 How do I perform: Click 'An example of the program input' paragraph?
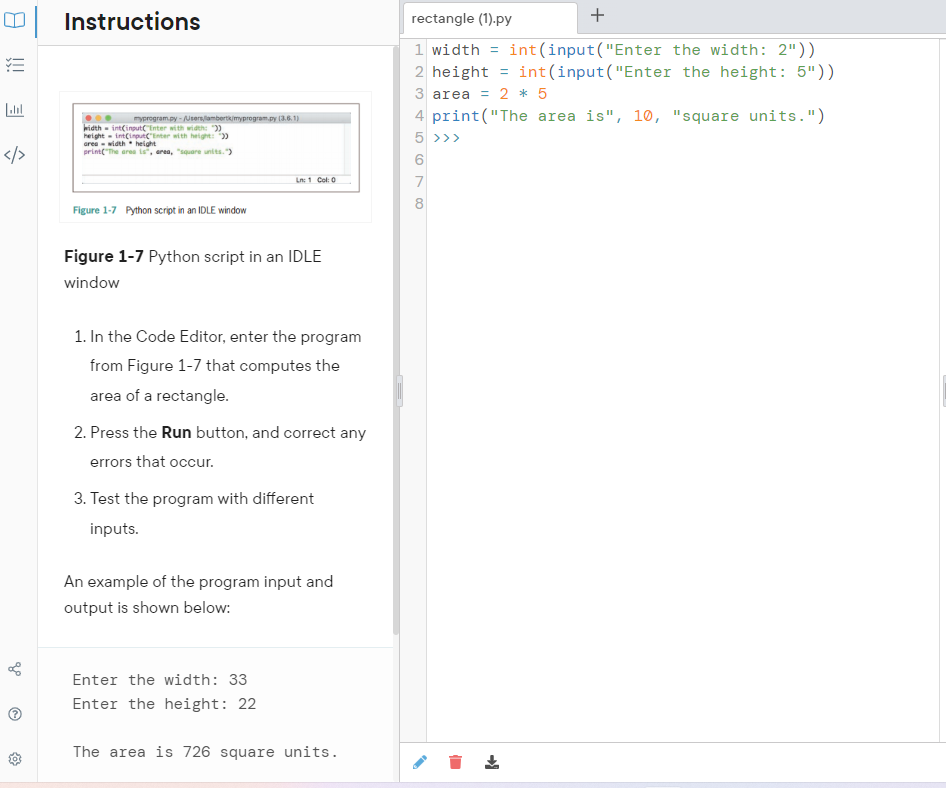coord(198,594)
